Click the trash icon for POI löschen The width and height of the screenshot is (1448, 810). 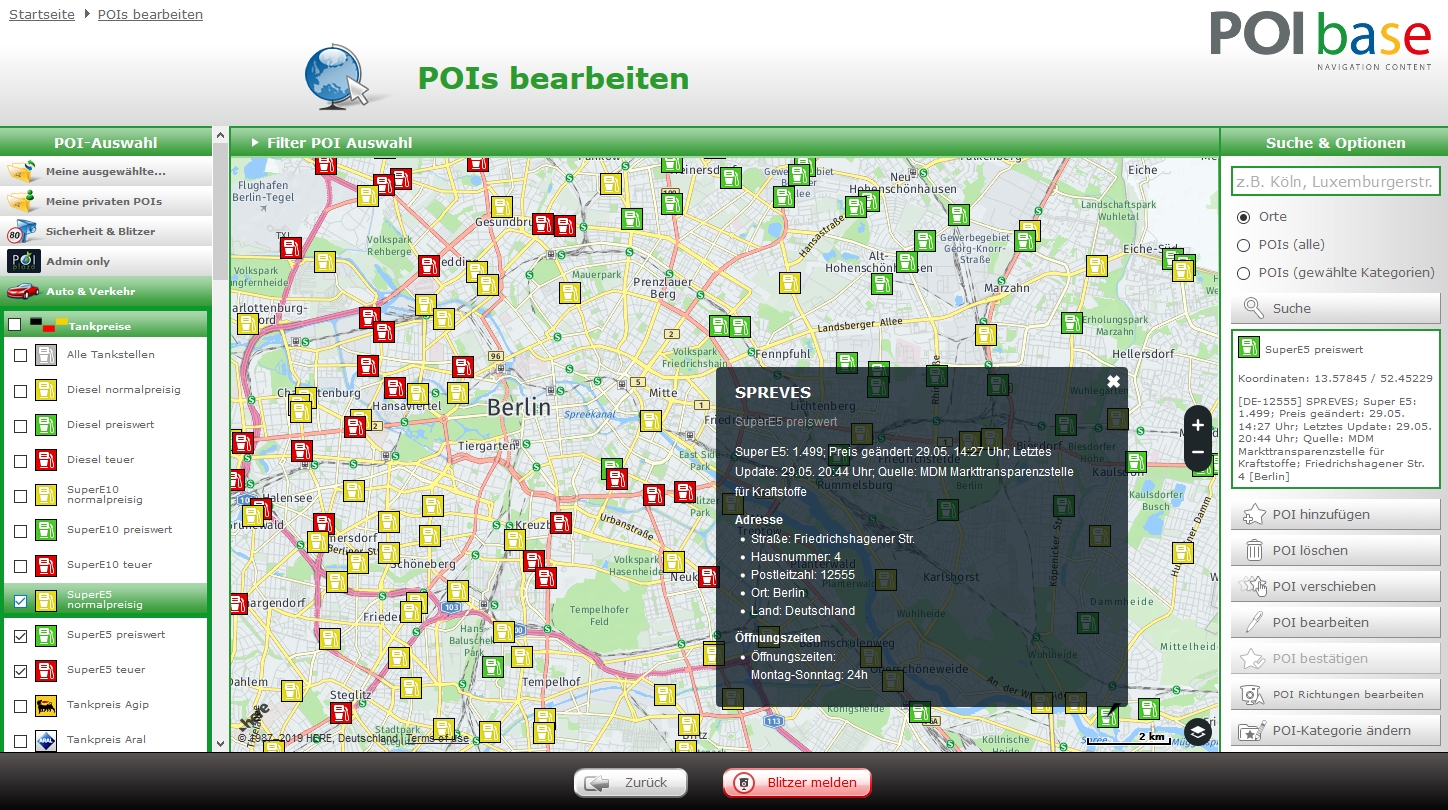(1254, 551)
